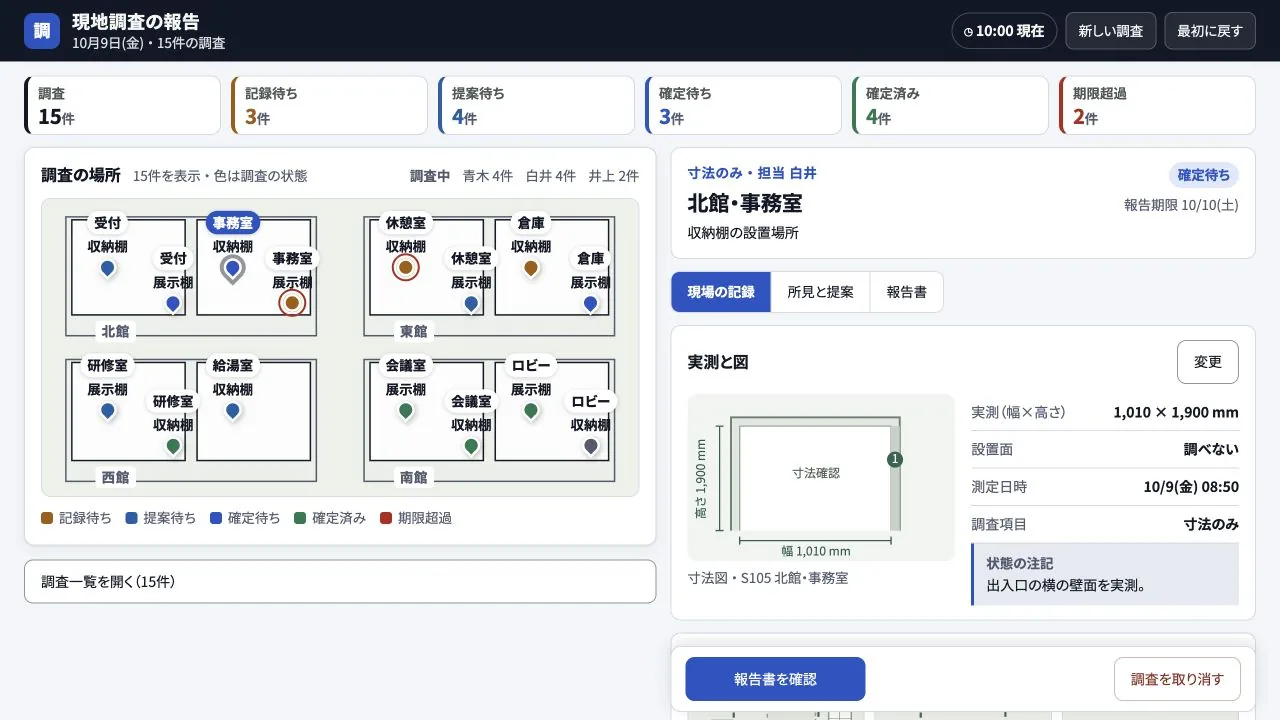
Task: Select the 受付 展示棚 map pin
Action: pyautogui.click(x=173, y=304)
